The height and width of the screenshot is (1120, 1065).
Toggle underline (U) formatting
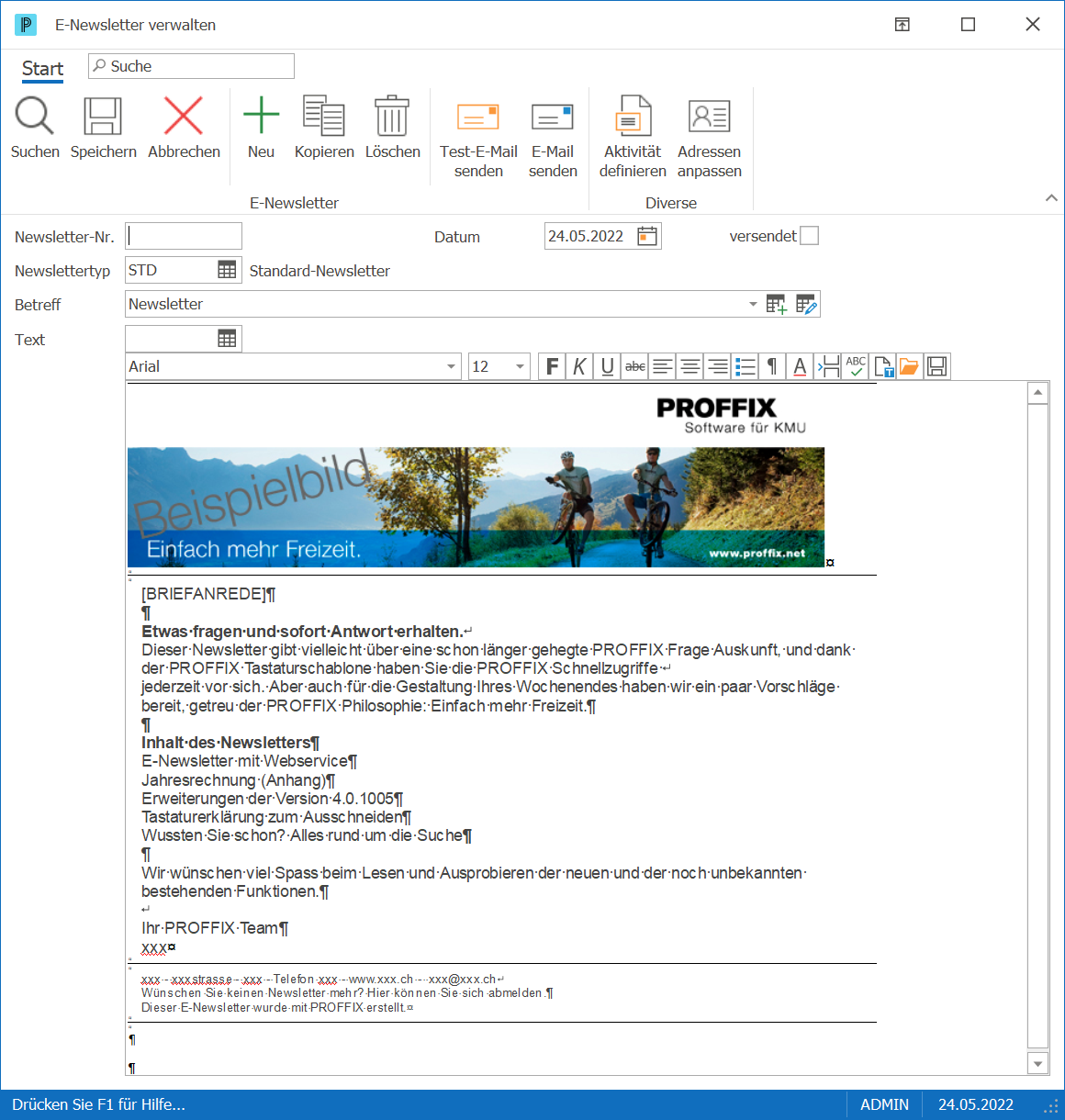click(607, 366)
